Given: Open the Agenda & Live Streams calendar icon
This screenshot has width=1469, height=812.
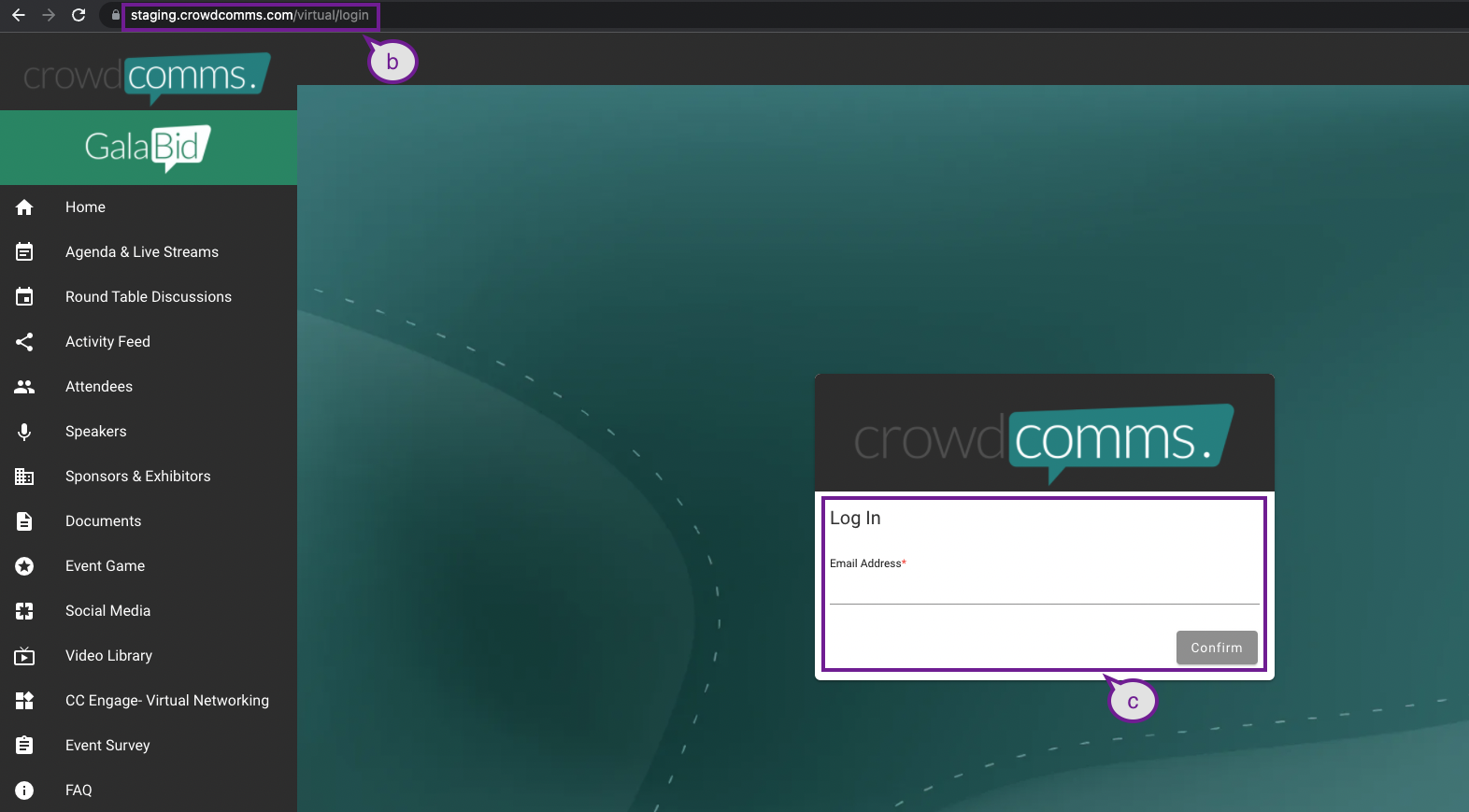Looking at the screenshot, I should (24, 252).
